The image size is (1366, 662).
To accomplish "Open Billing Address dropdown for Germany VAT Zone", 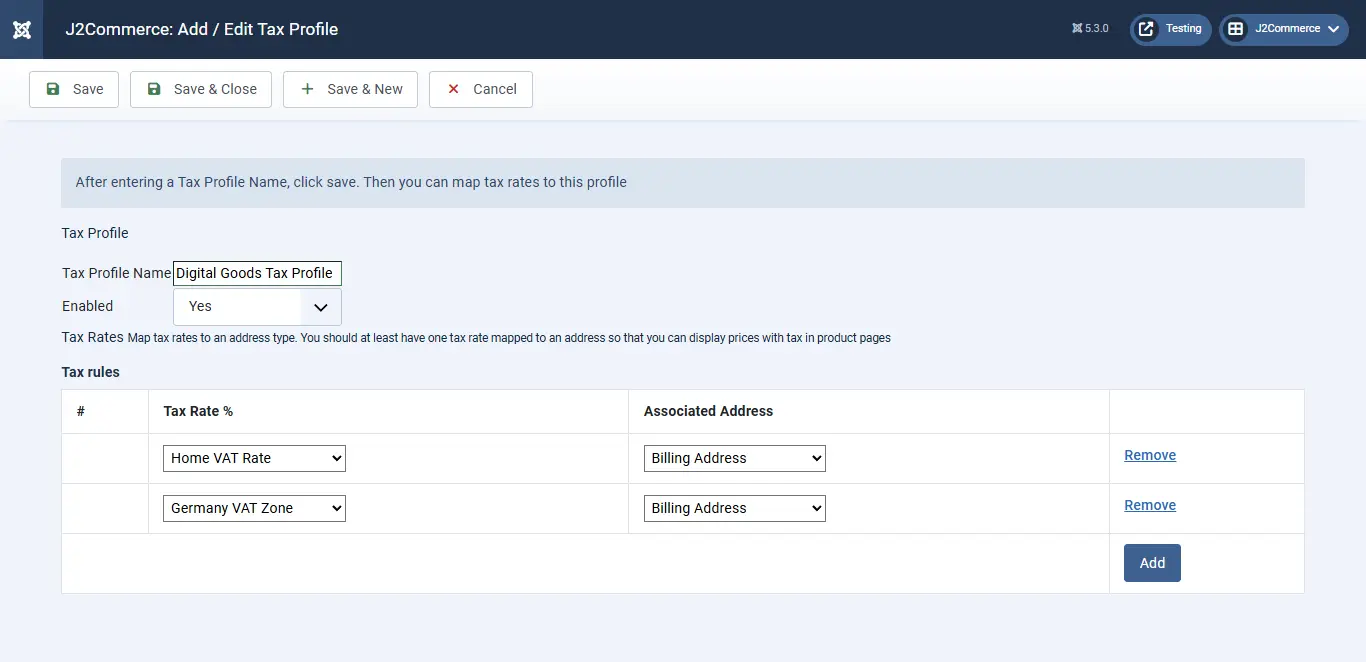I will (734, 508).
